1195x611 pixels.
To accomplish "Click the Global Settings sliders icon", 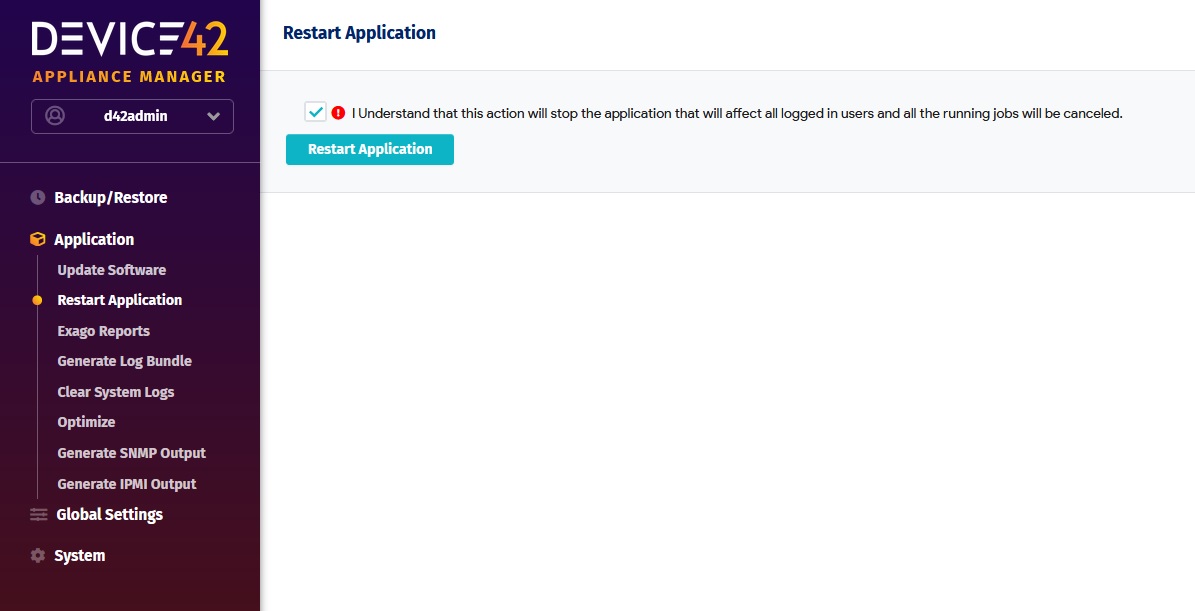I will pyautogui.click(x=39, y=515).
